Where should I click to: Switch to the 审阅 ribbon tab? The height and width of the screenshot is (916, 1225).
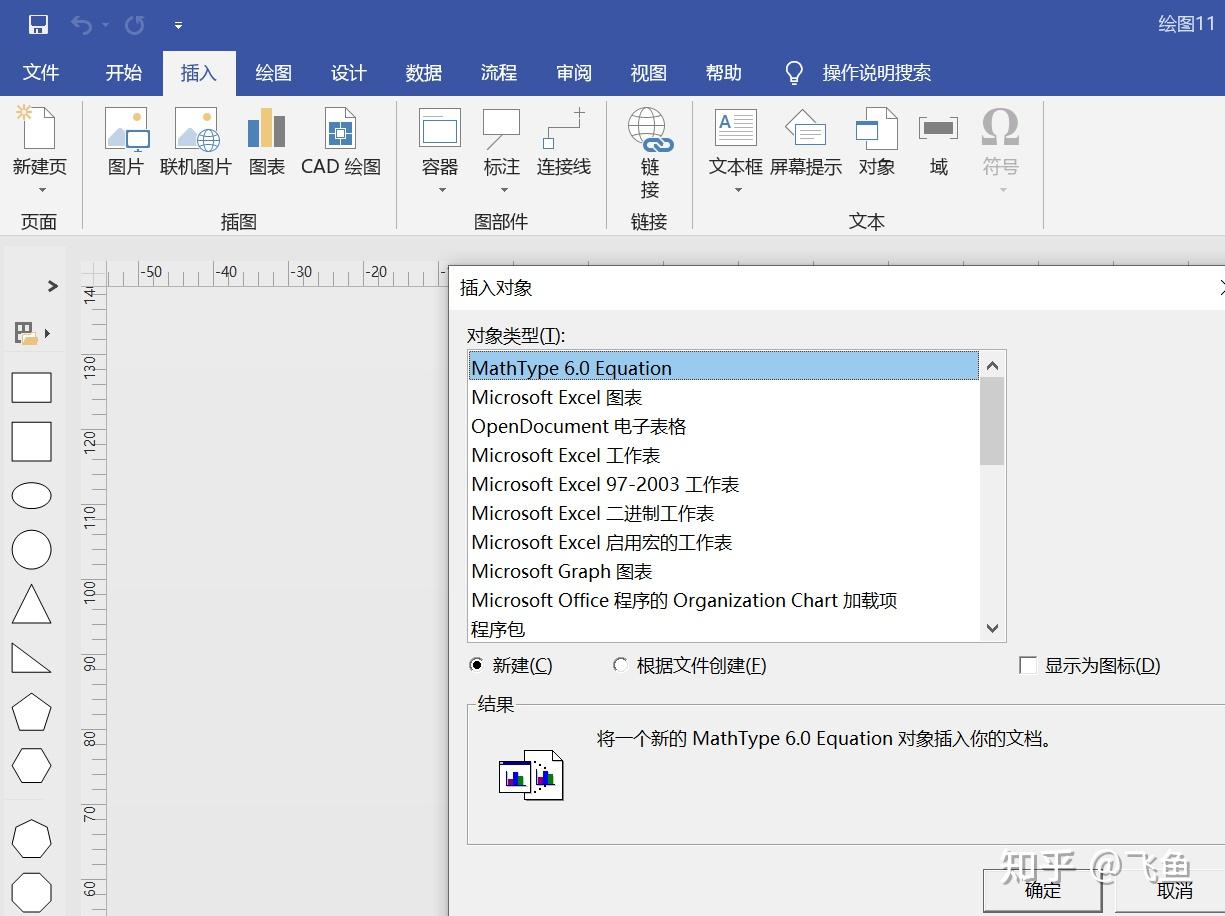point(573,72)
